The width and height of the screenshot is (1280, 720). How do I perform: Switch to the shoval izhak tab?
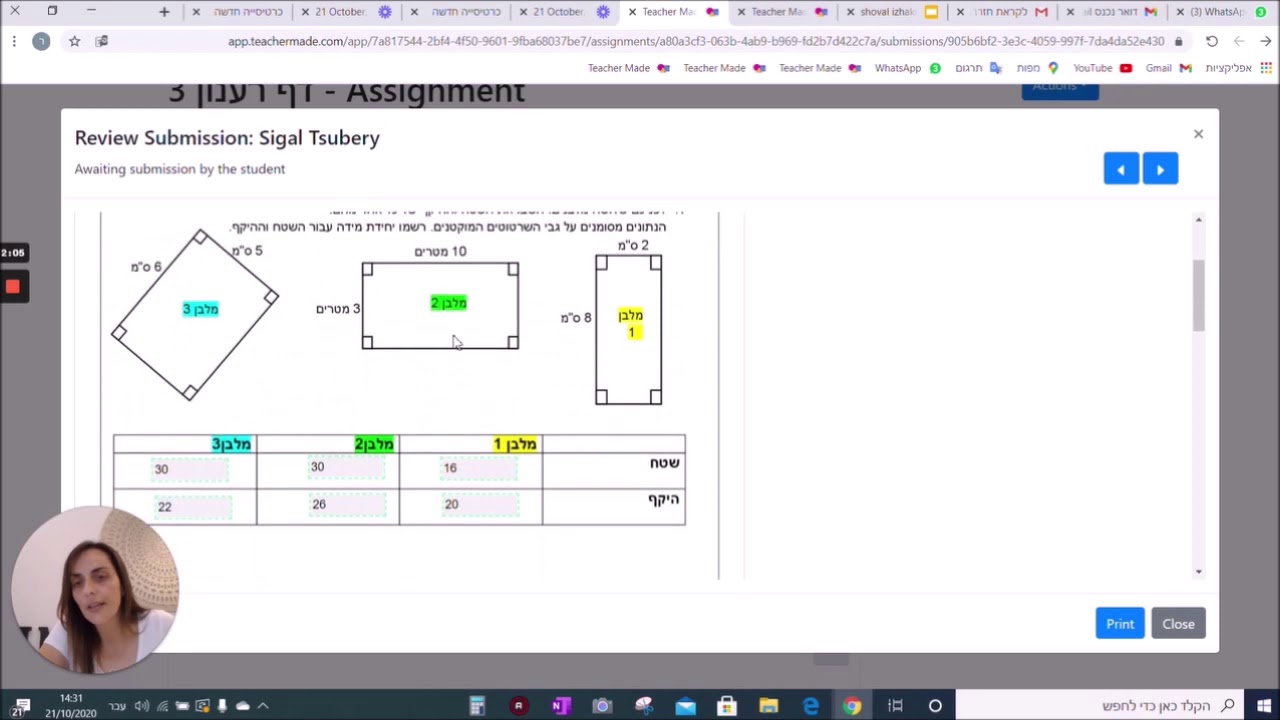(x=892, y=12)
